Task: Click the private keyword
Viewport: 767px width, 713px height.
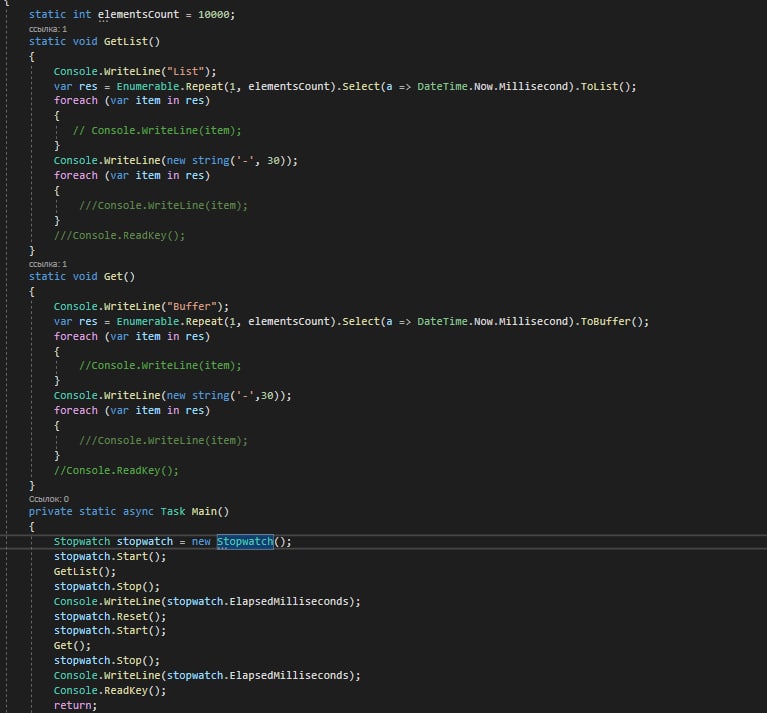Action: 50,512
